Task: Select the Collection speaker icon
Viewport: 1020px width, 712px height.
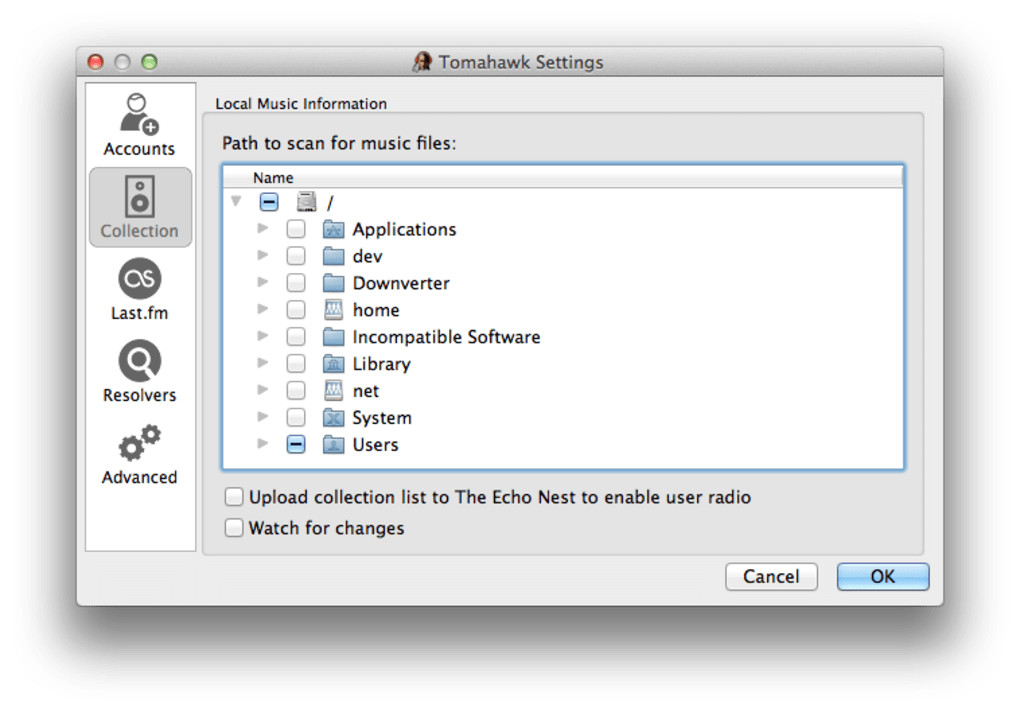Action: pos(140,196)
